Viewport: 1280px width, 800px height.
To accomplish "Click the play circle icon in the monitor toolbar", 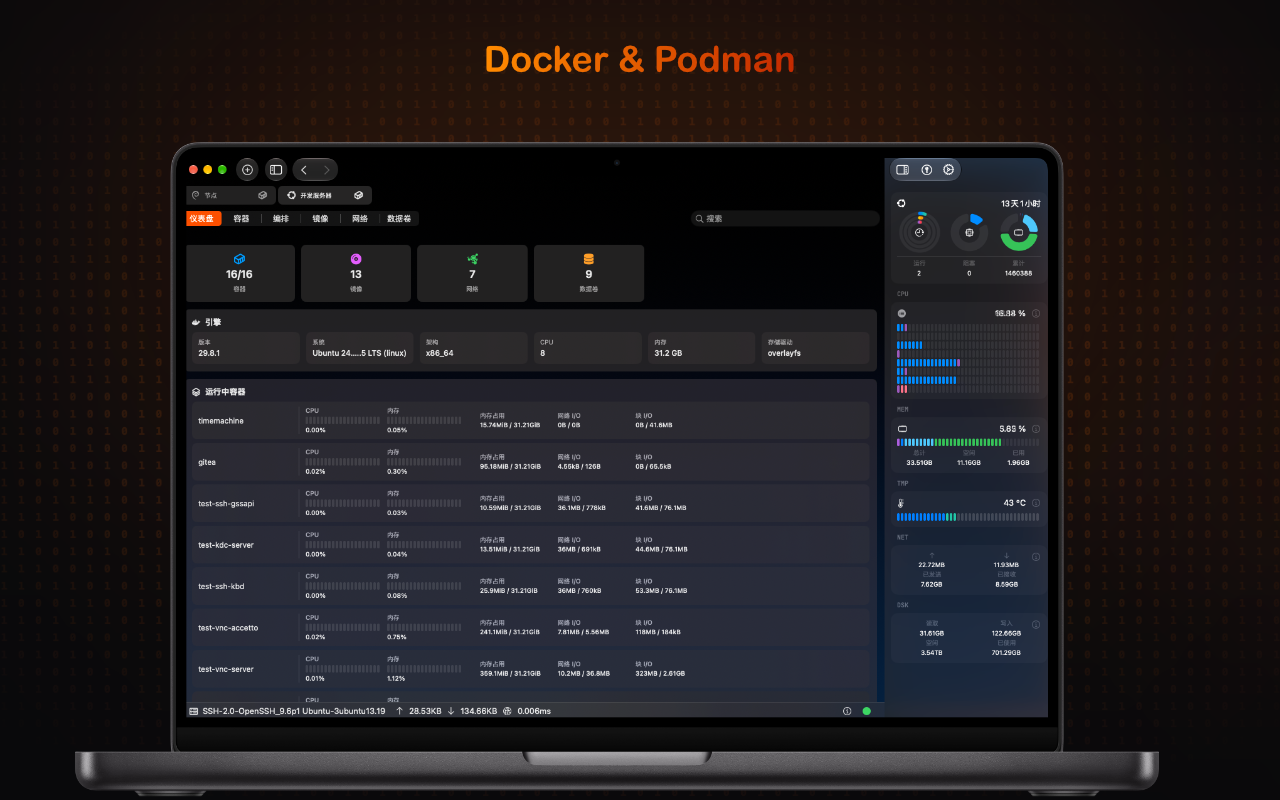I will pos(948,170).
